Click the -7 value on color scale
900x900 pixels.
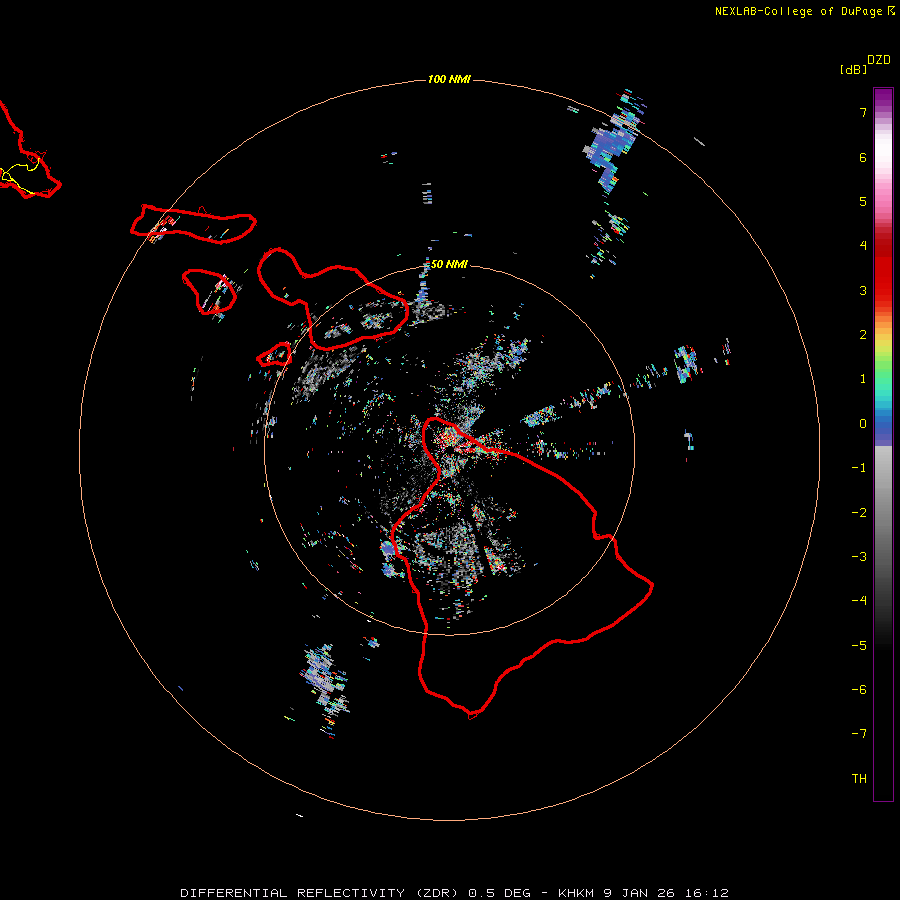click(x=859, y=734)
